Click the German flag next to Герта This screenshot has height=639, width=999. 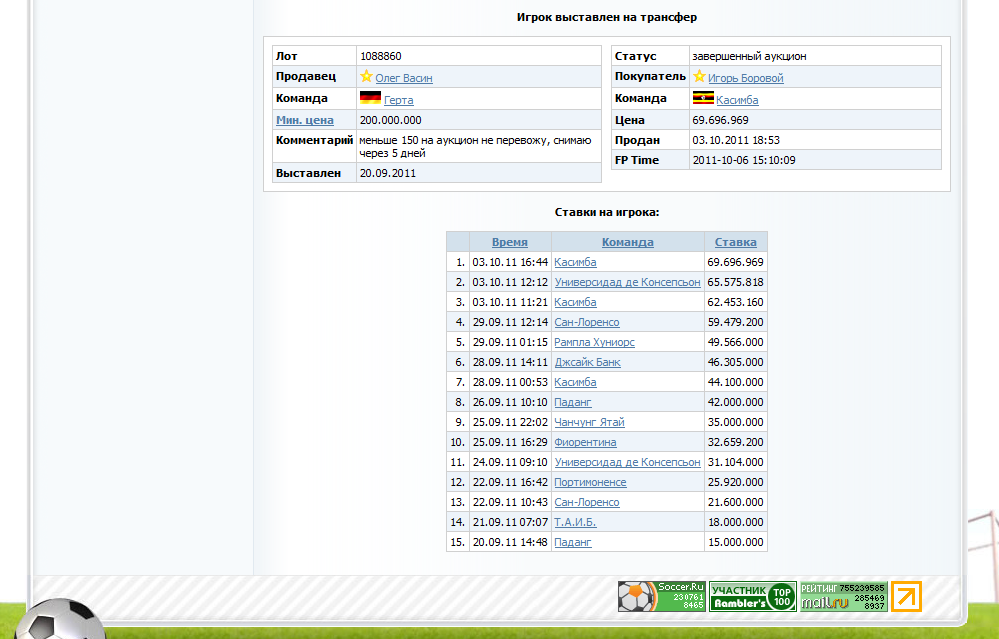click(x=370, y=98)
